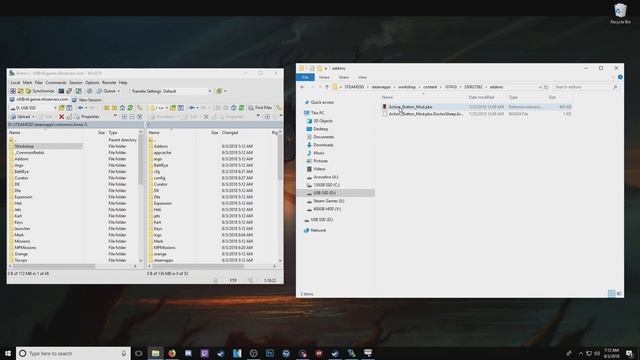
Task: Click the local panel back arrow icon
Action: tap(81, 108)
